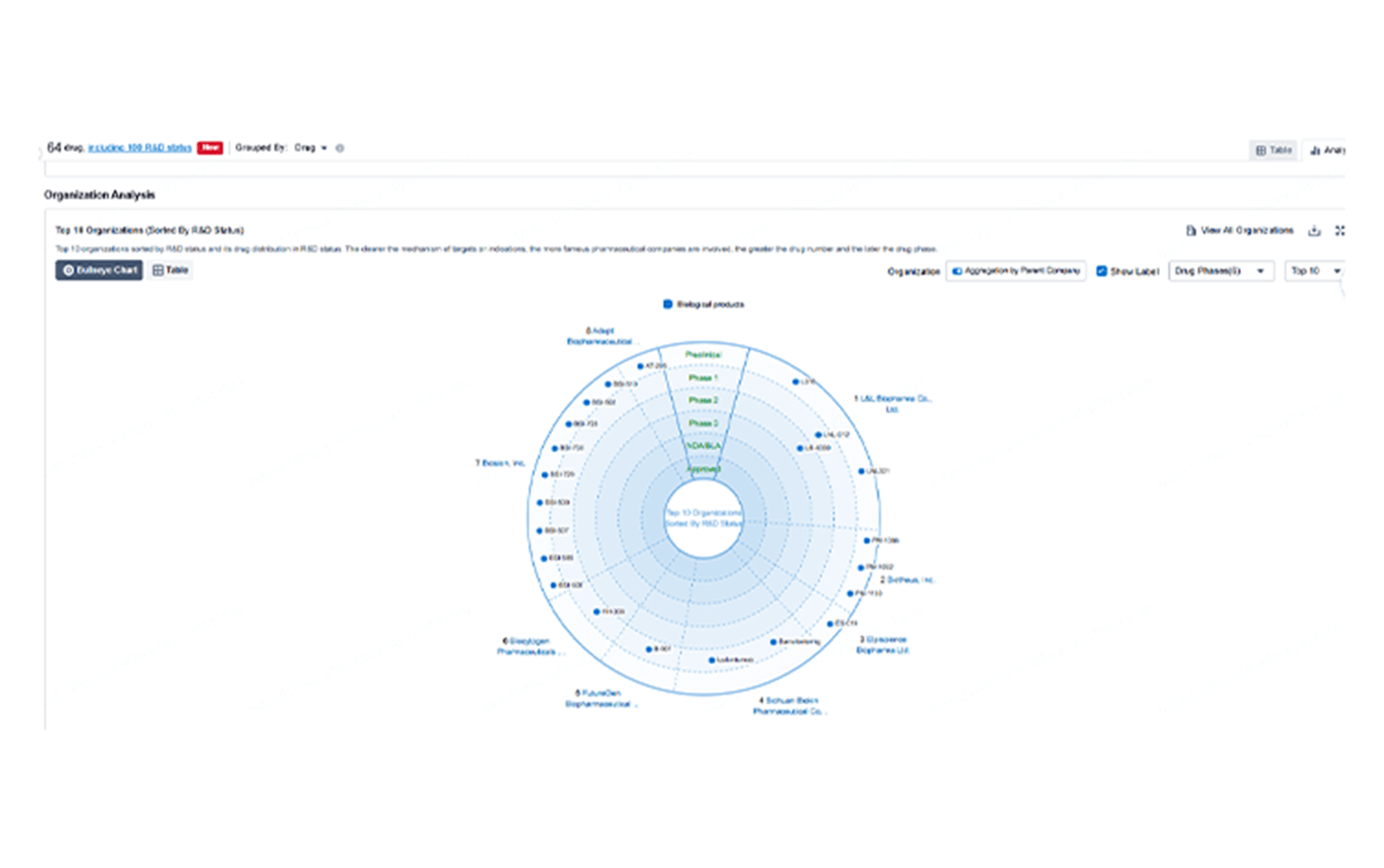1384x868 pixels.
Task: Click View All Organizations link
Action: point(1247,230)
